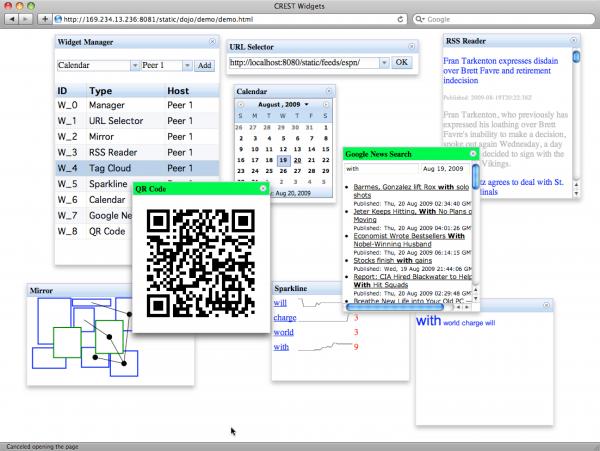Pick August 12 in the Calendar
The image size is (600, 451).
283,149
